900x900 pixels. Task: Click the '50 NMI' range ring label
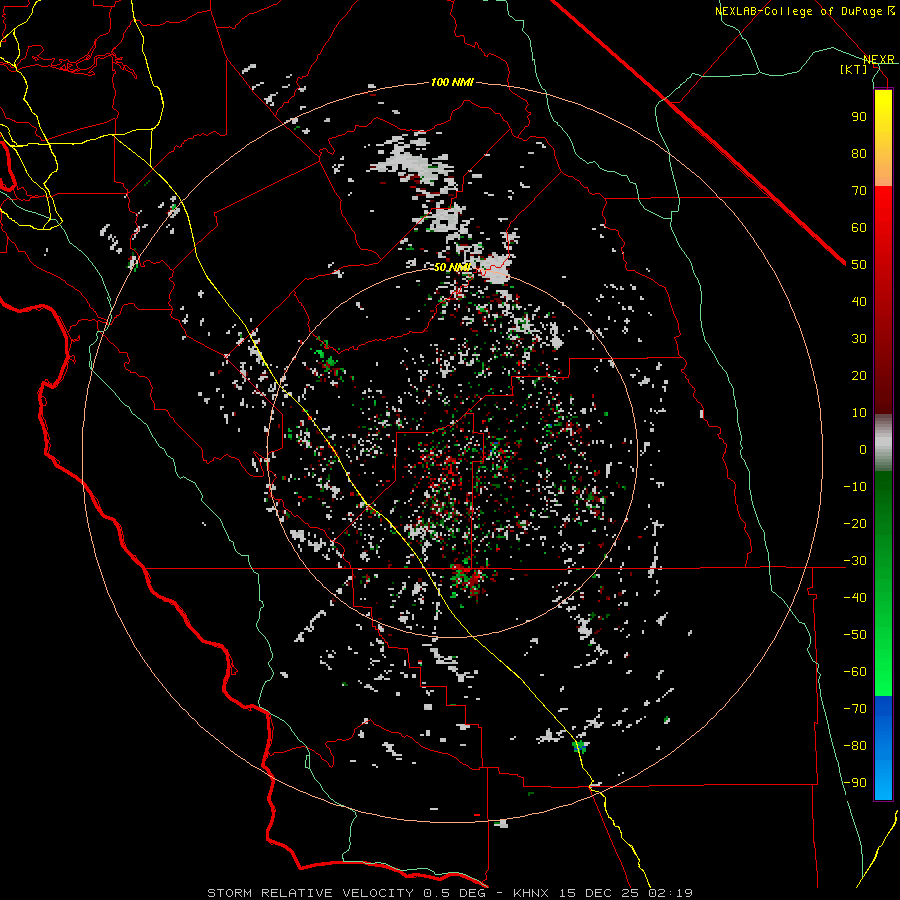pos(452,268)
